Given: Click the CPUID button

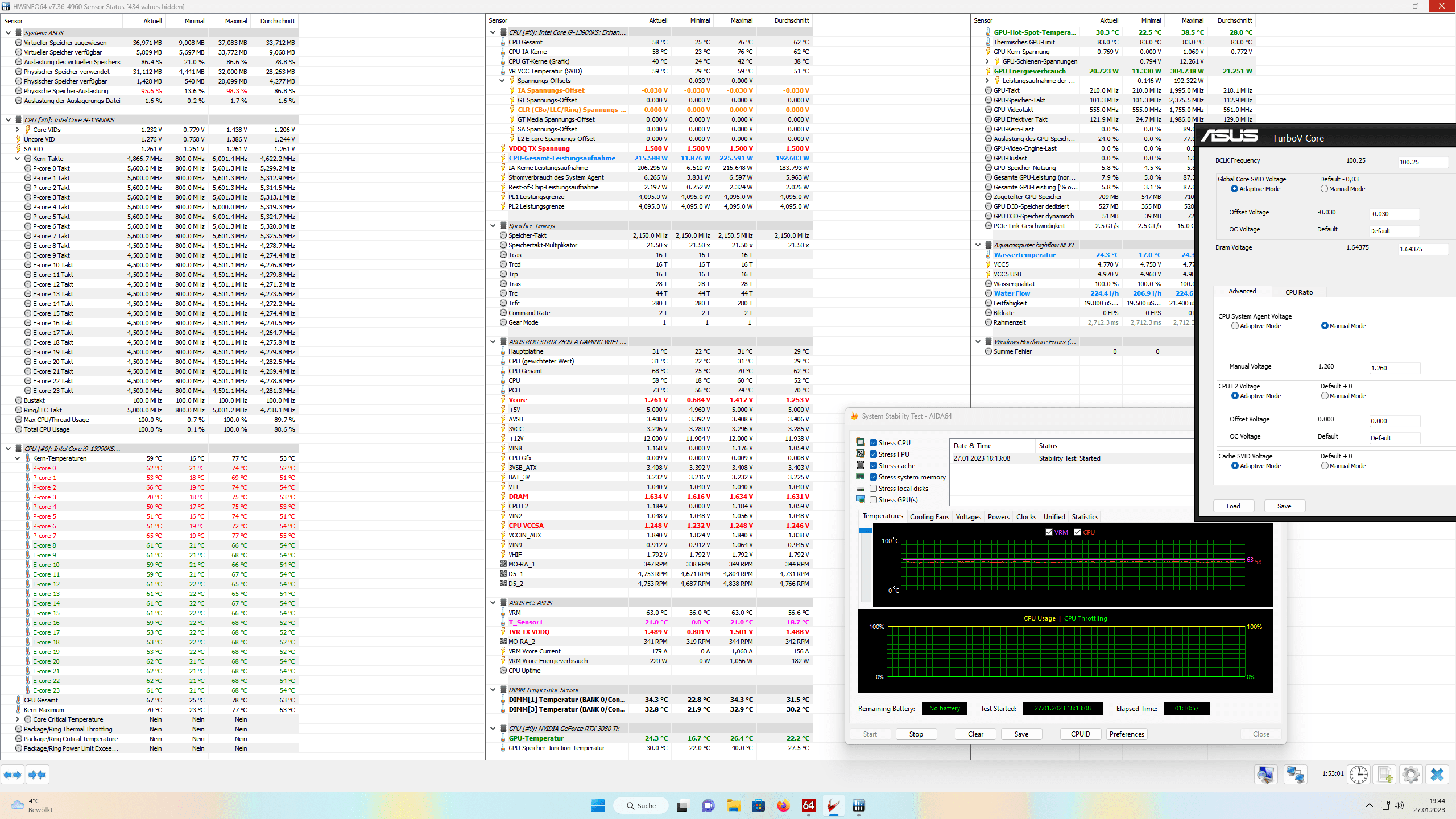Looking at the screenshot, I should point(1081,734).
